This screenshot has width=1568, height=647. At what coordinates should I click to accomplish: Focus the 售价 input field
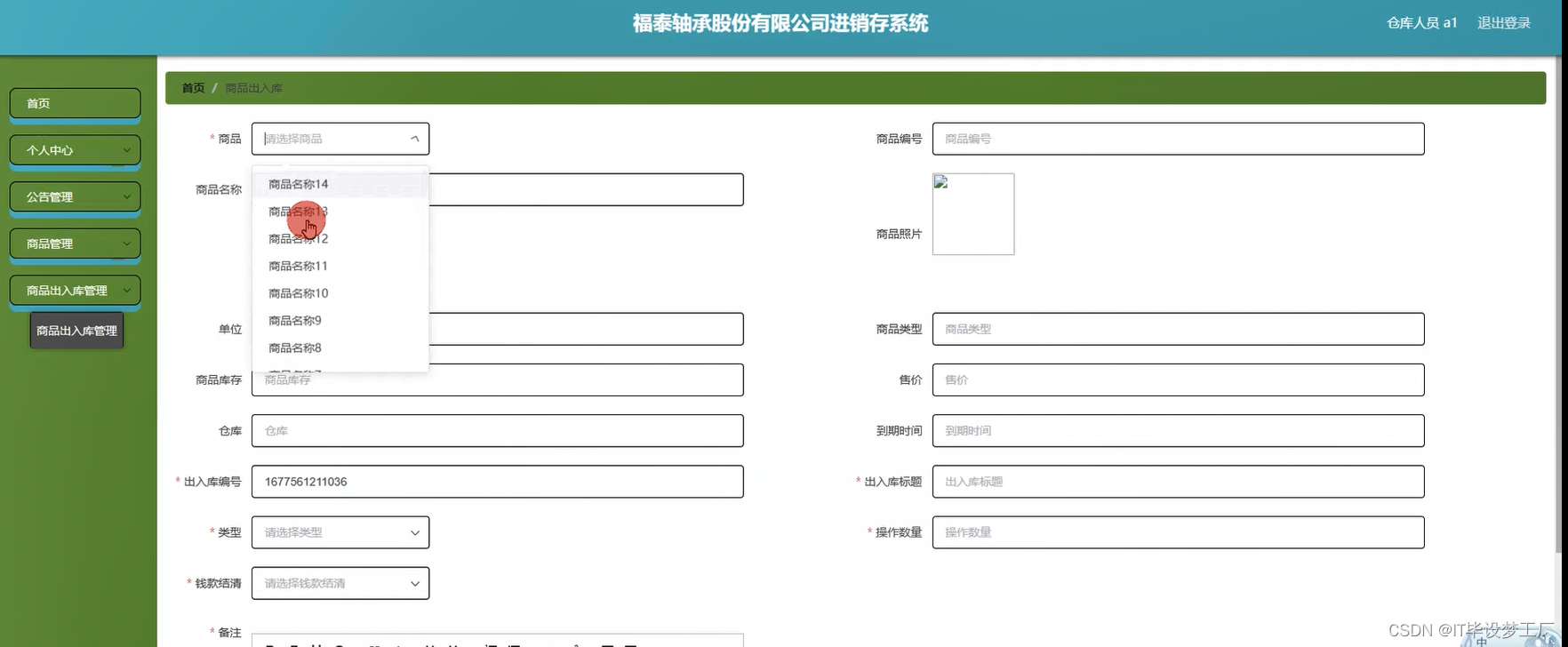(1178, 379)
